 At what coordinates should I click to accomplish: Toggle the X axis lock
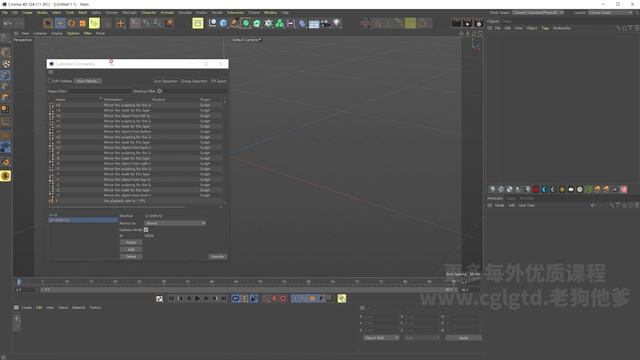(x=135, y=23)
